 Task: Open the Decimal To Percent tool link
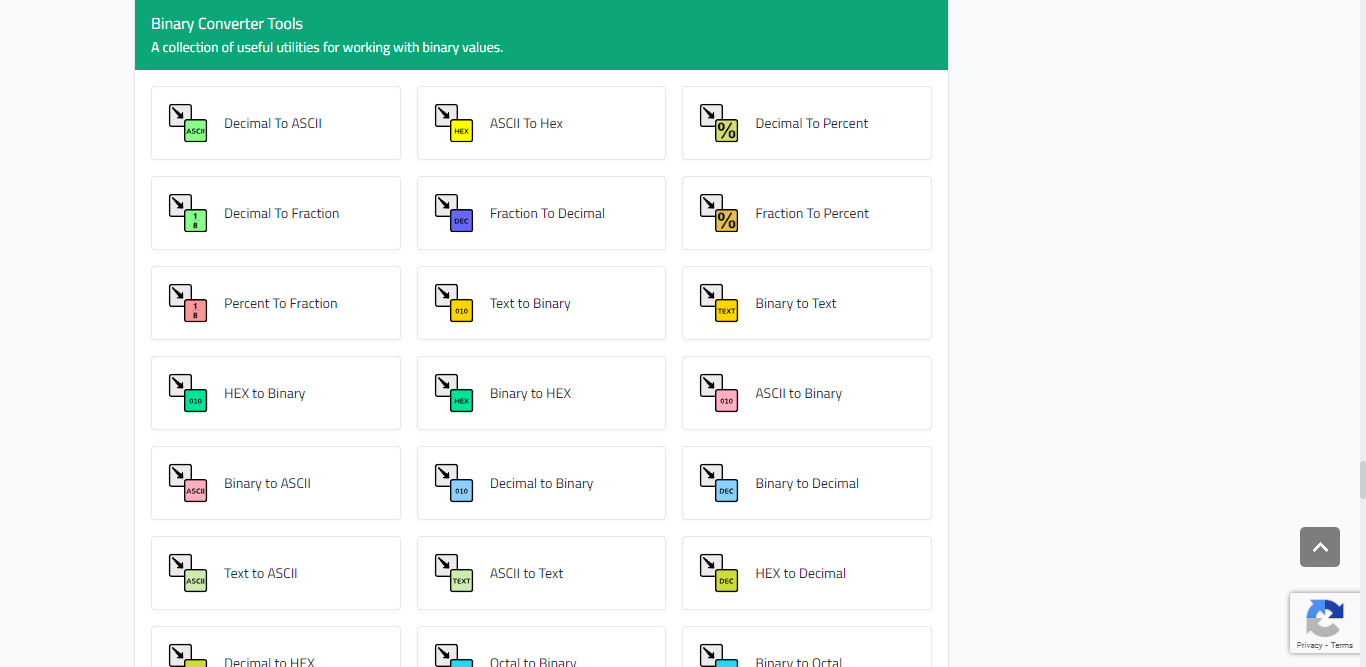[812, 123]
